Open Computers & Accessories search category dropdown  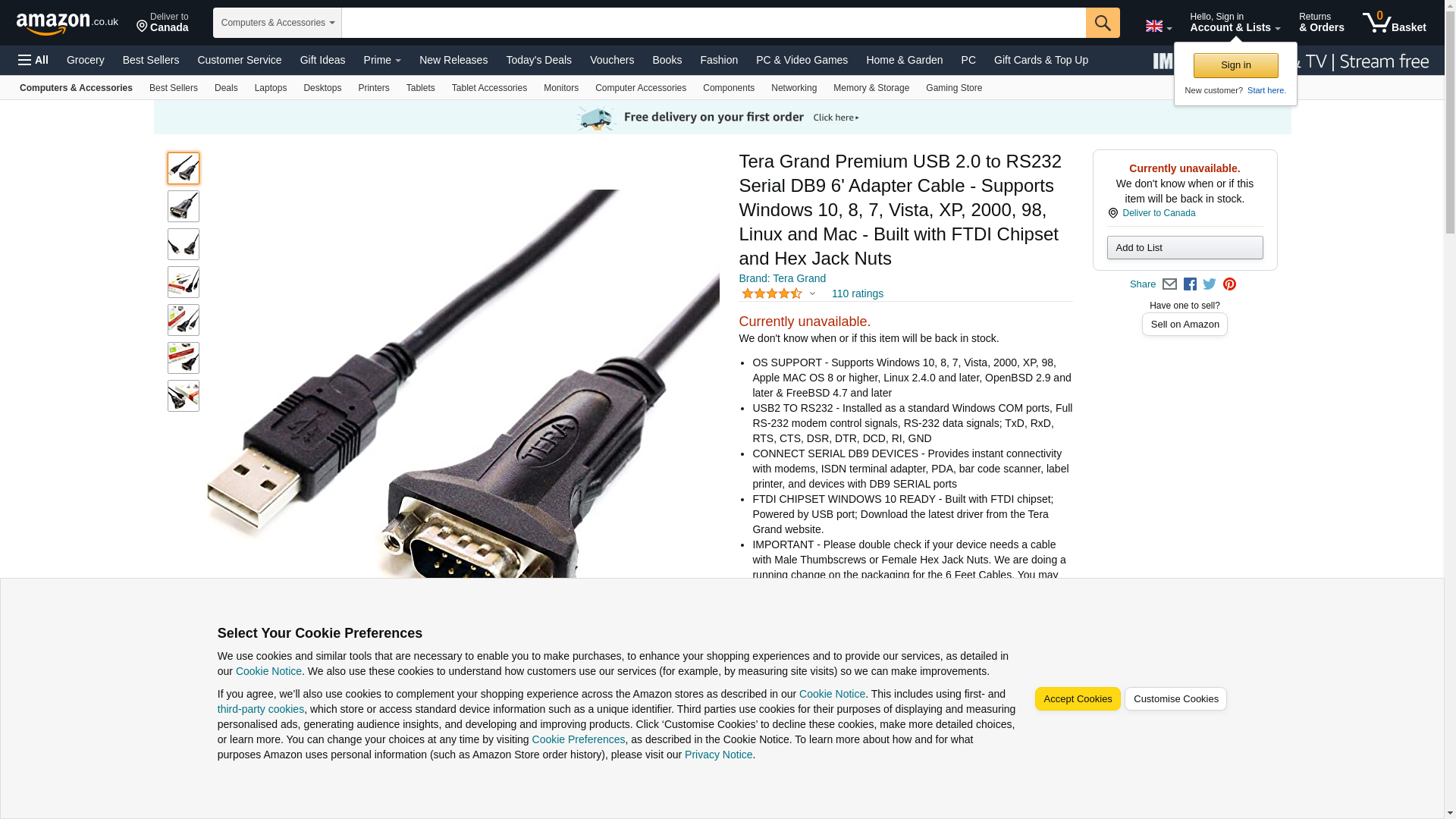click(x=278, y=23)
